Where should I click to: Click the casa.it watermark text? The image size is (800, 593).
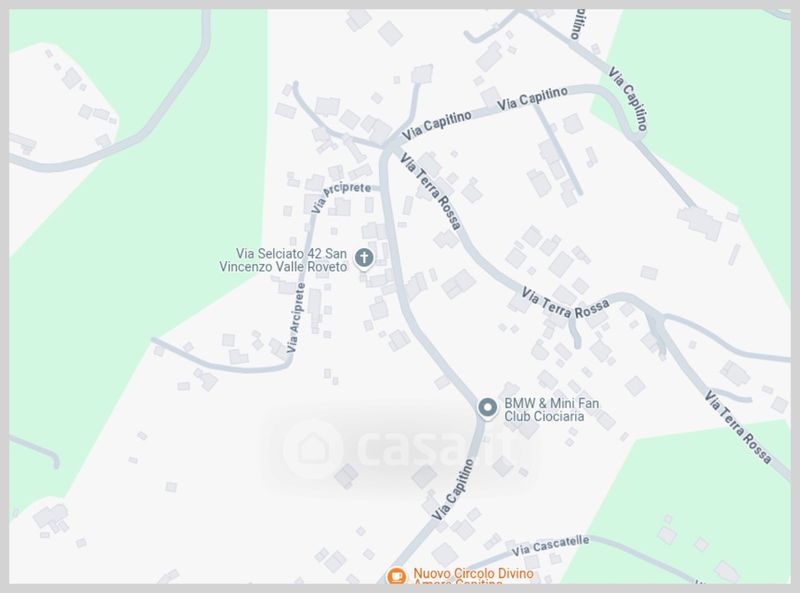[x=438, y=448]
